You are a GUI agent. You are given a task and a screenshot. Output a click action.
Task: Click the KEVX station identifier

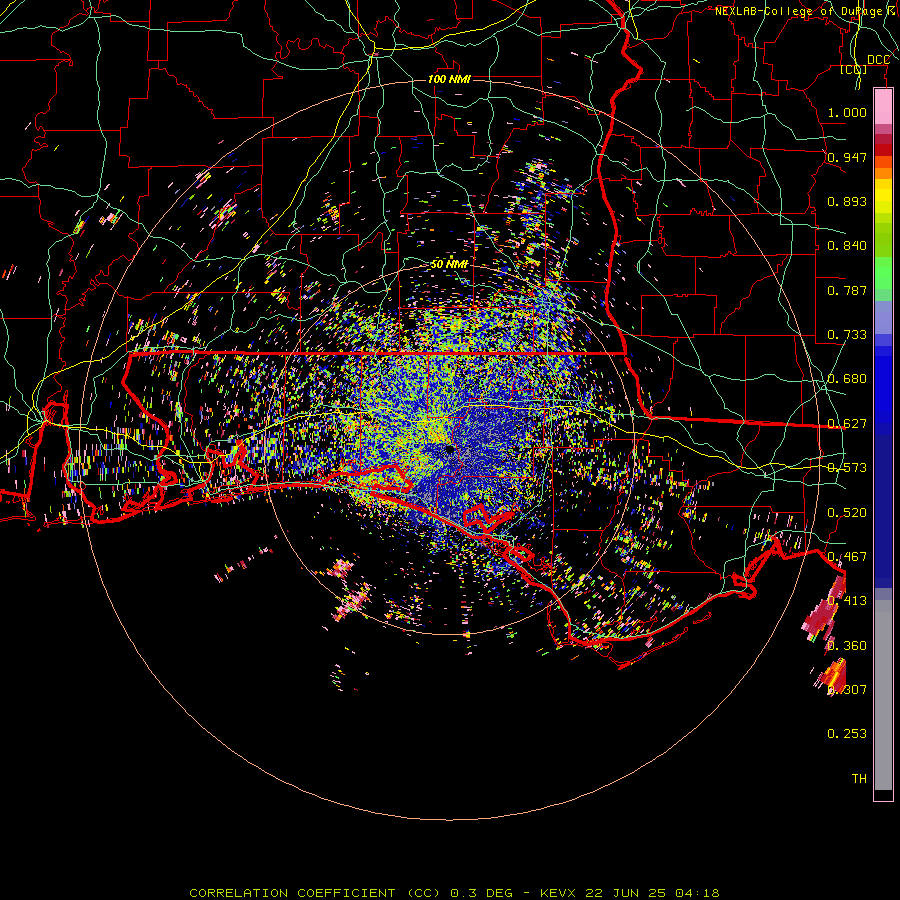[557, 893]
